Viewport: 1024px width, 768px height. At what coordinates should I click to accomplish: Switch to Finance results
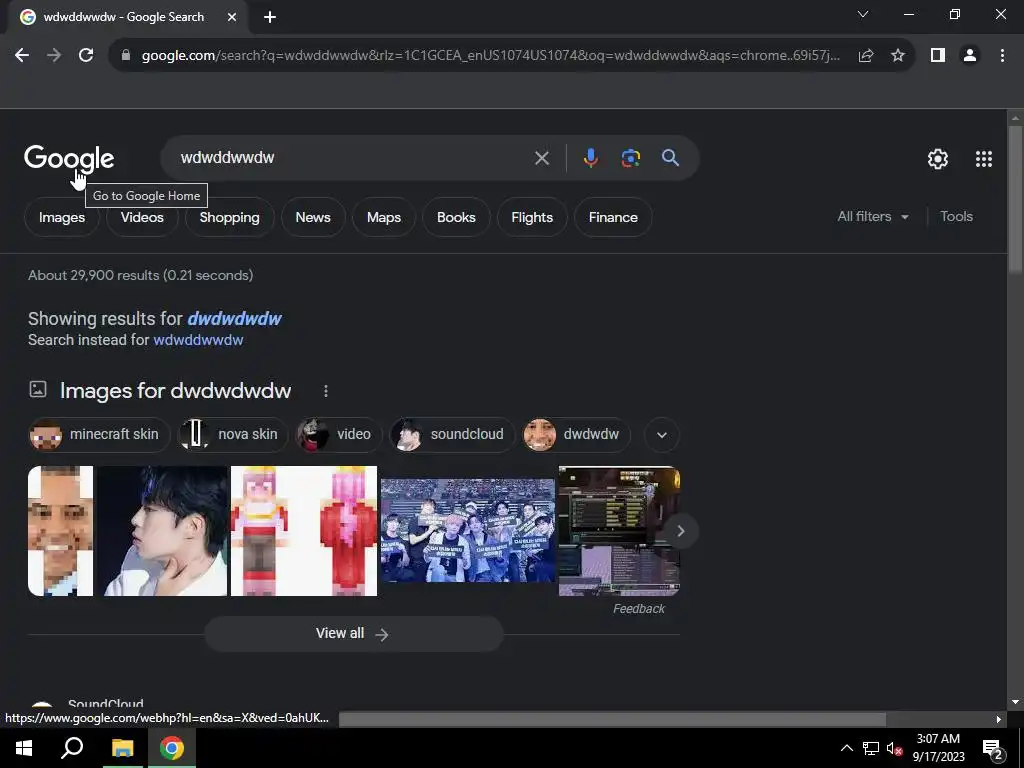coord(613,217)
